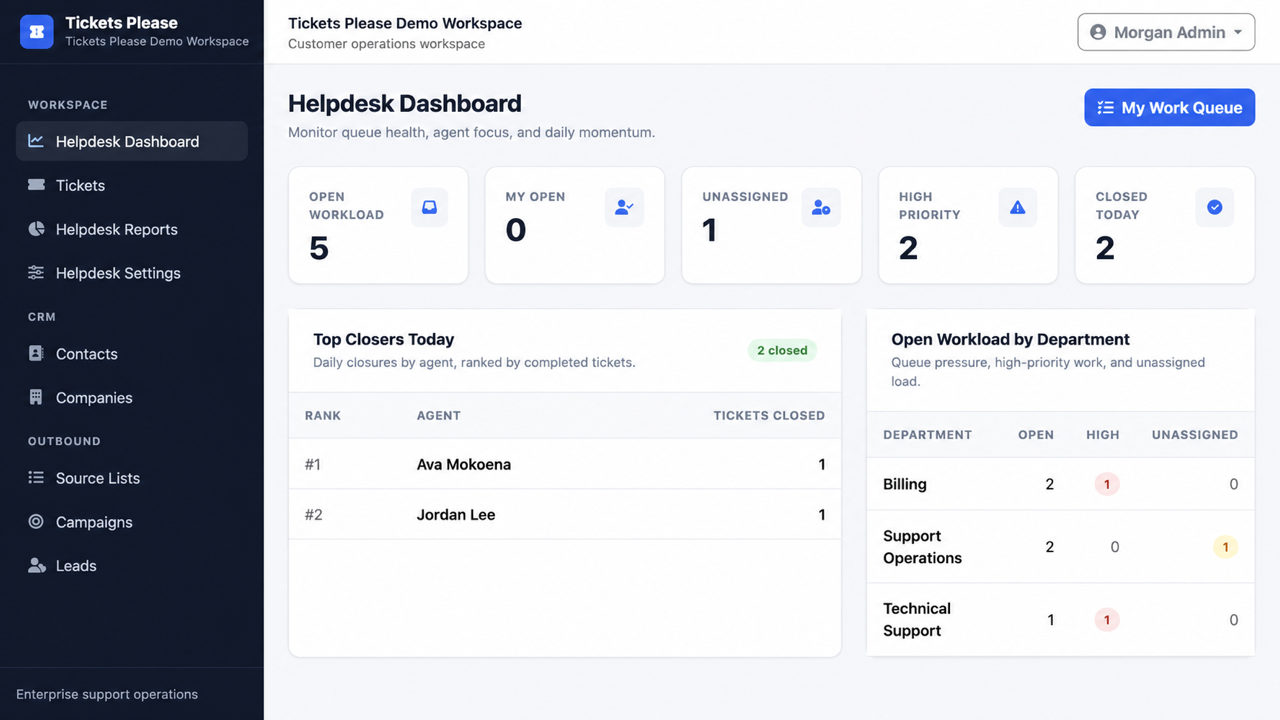
Task: Select the Unassigned card value 1
Action: (709, 230)
